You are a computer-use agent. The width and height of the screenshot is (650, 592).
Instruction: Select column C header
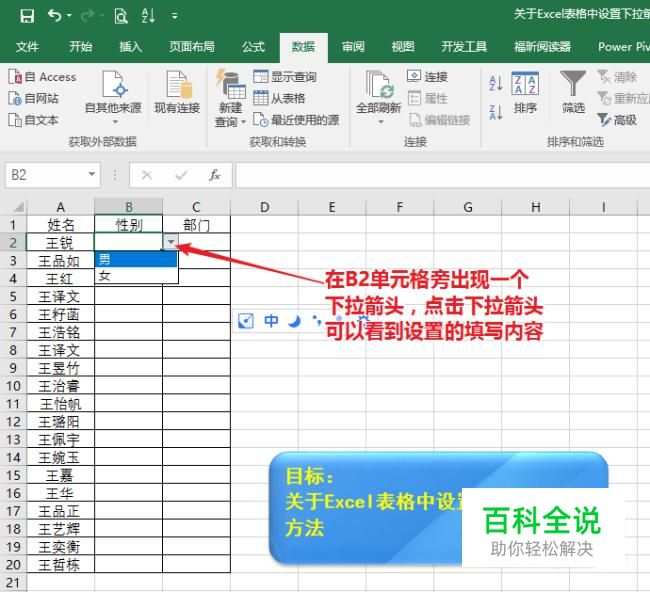[196, 207]
